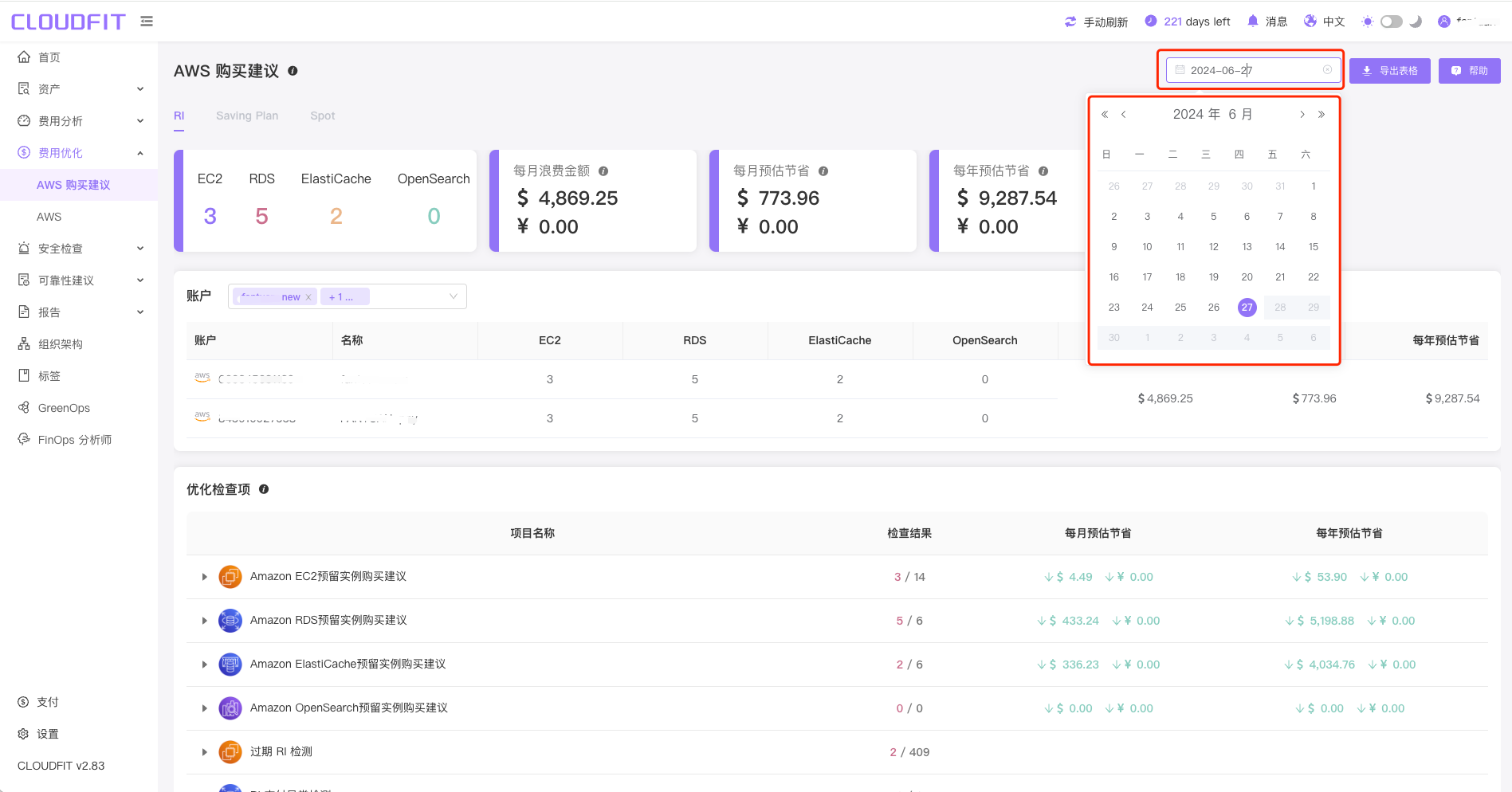Click the EC2 service icon

pos(230,577)
